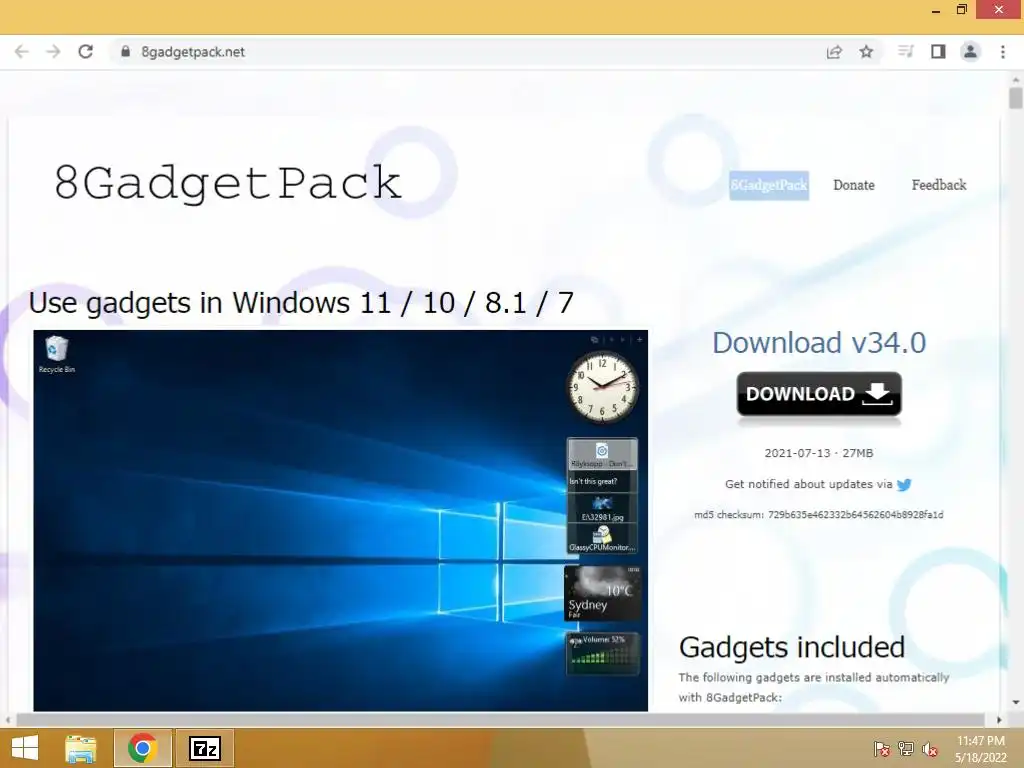
Task: Reload the 8gadgetpack.net page
Action: tap(86, 52)
